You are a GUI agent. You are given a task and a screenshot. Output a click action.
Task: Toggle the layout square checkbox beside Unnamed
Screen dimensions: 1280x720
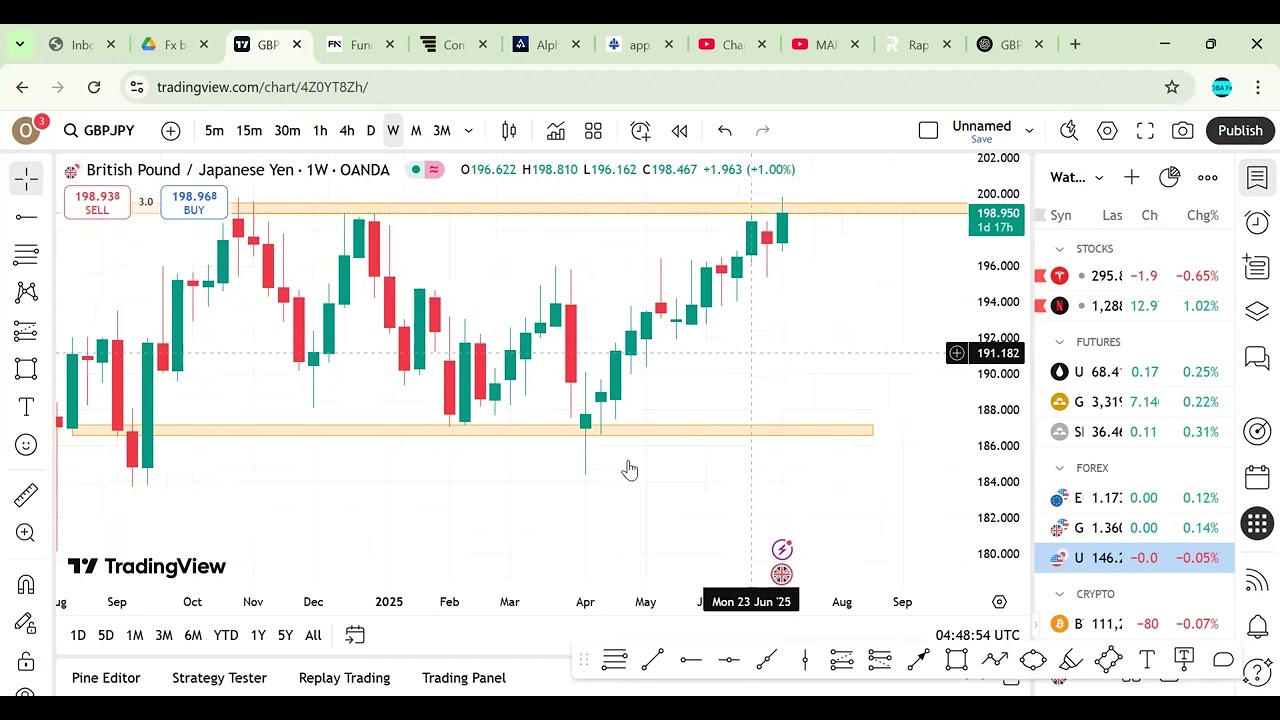(x=928, y=131)
